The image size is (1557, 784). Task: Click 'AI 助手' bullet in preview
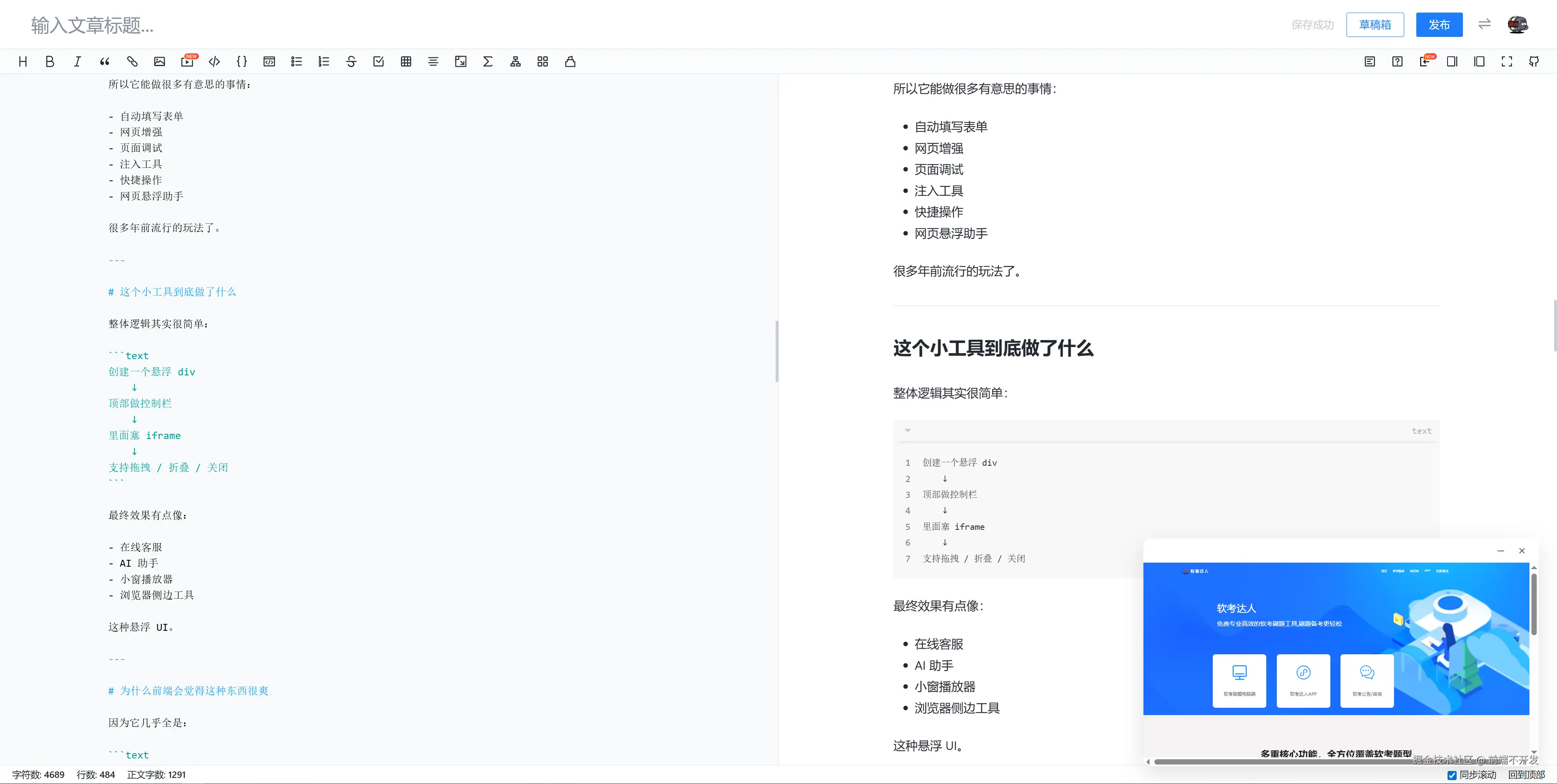[x=933, y=666]
